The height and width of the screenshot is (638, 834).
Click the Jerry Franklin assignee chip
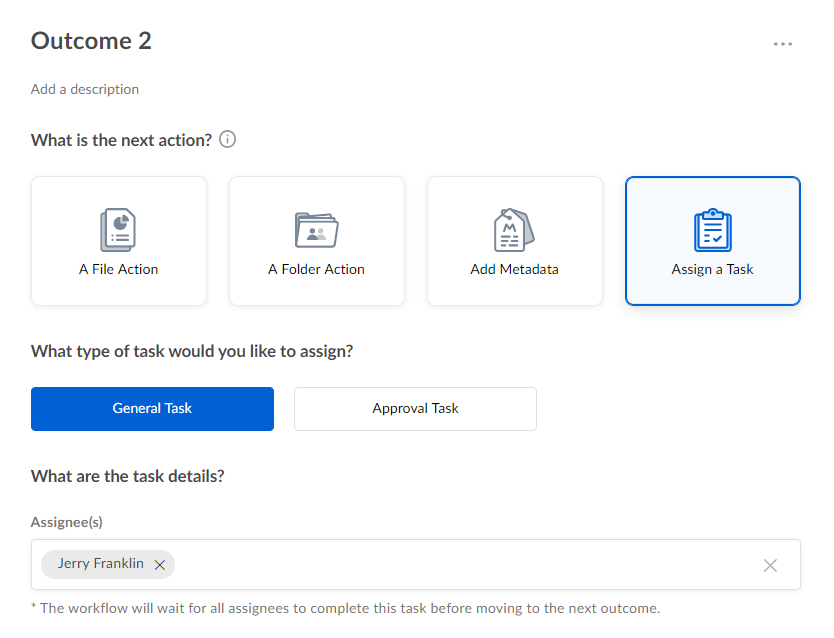pyautogui.click(x=100, y=564)
